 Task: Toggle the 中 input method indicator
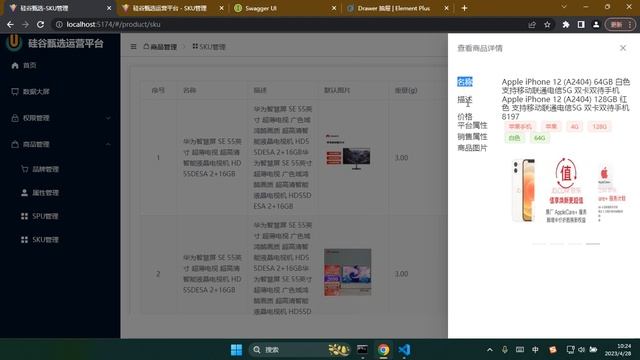[x=535, y=350]
